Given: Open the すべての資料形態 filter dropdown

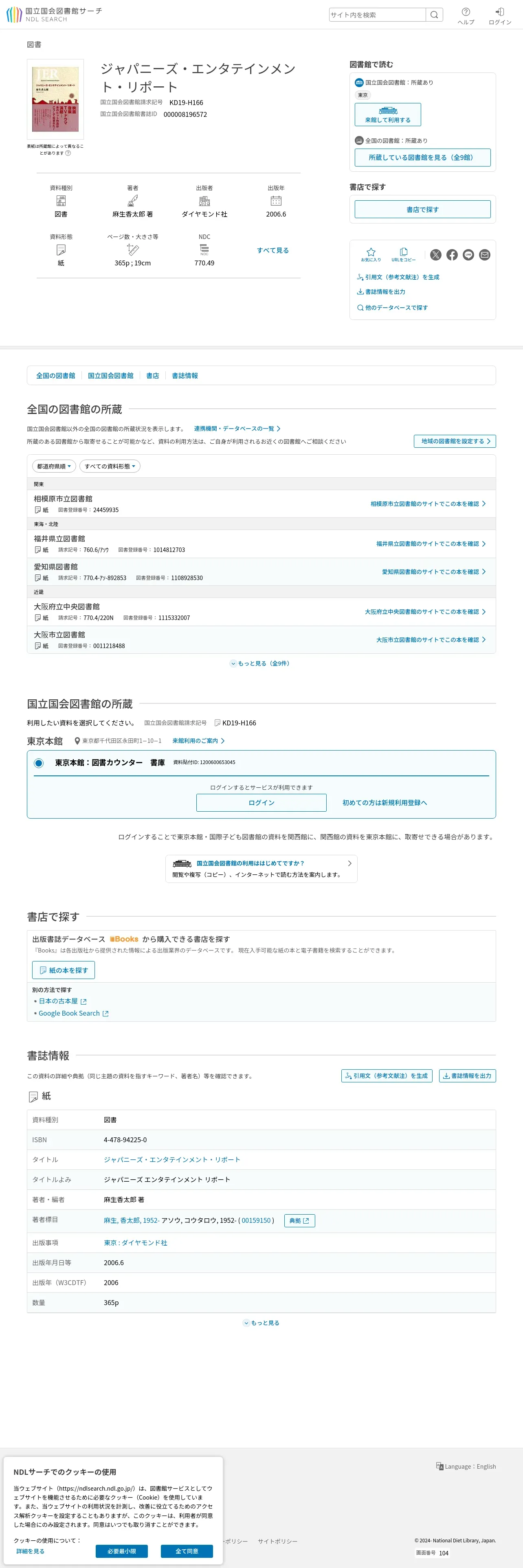Looking at the screenshot, I should pos(110,466).
